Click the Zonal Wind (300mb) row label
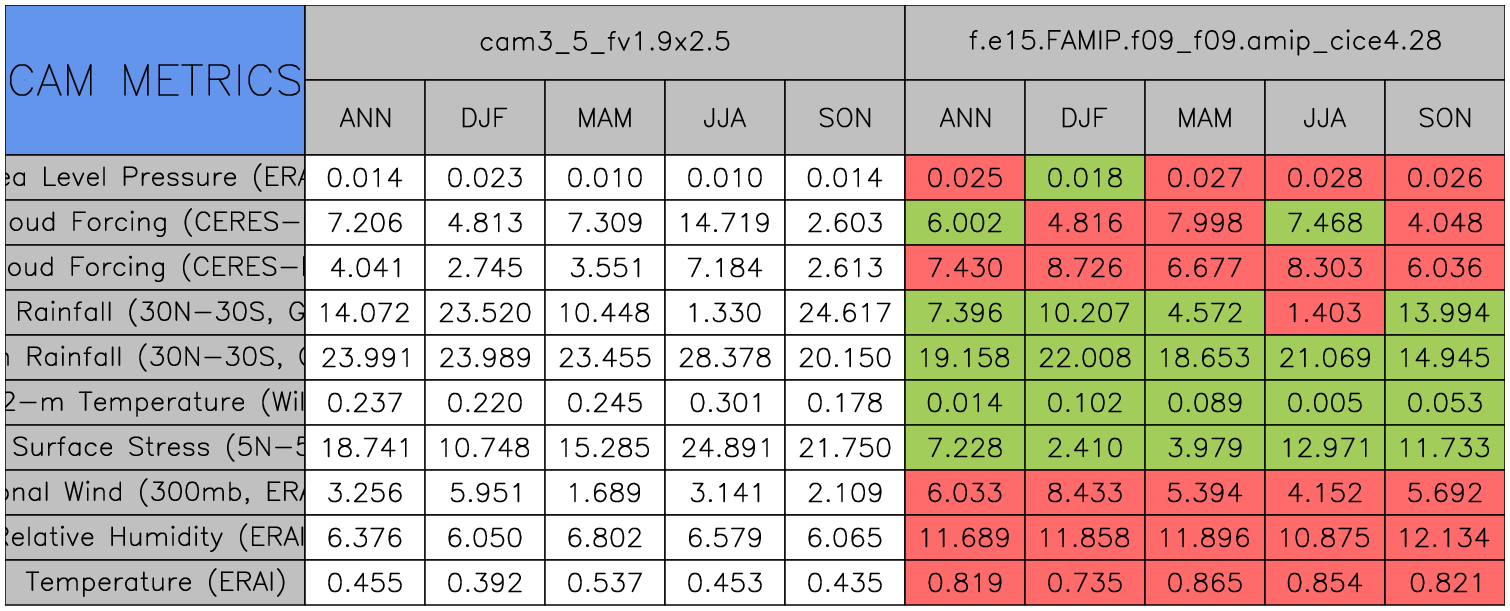Viewport: 1510px width, 611px height. pos(155,493)
